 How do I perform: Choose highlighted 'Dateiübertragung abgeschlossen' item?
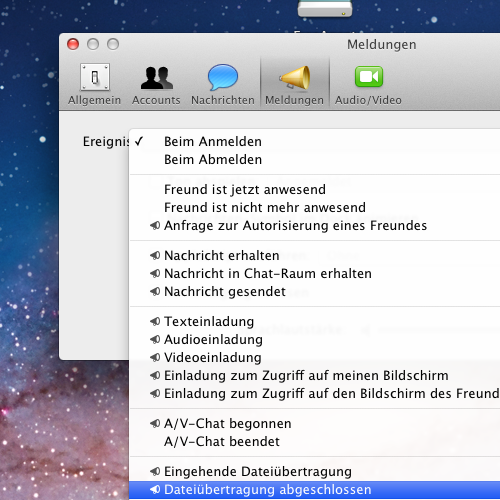point(315,490)
